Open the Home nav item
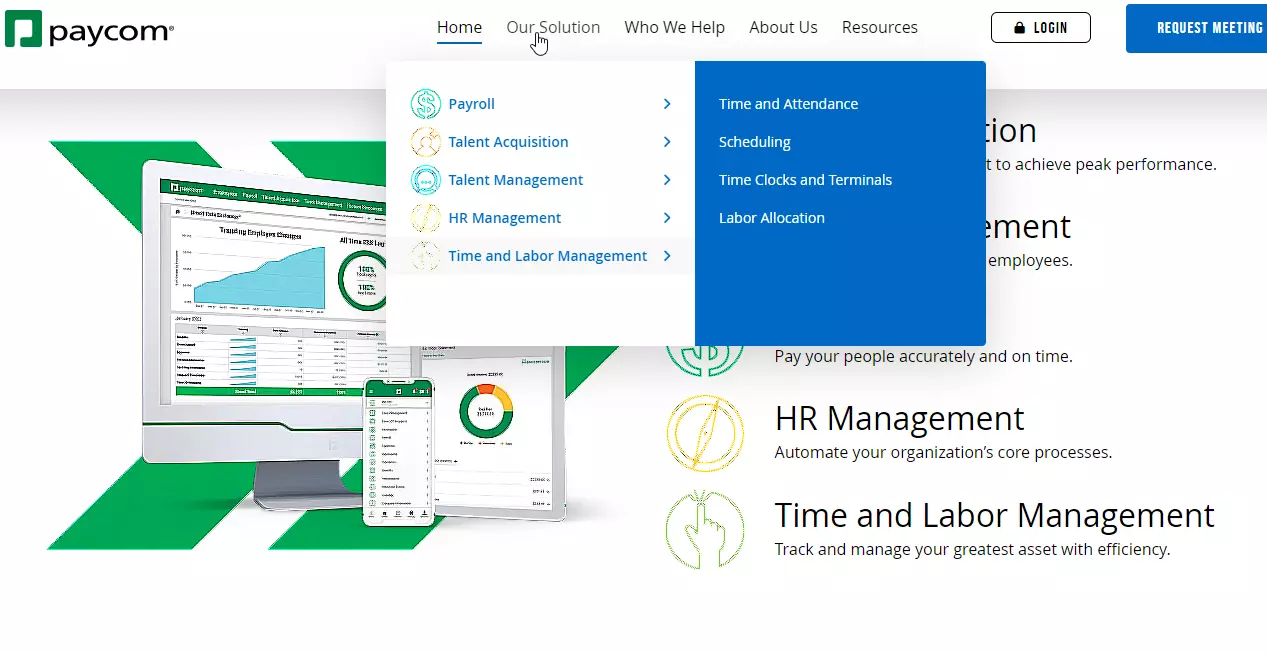Viewport: 1267px width, 653px height. pyautogui.click(x=459, y=28)
